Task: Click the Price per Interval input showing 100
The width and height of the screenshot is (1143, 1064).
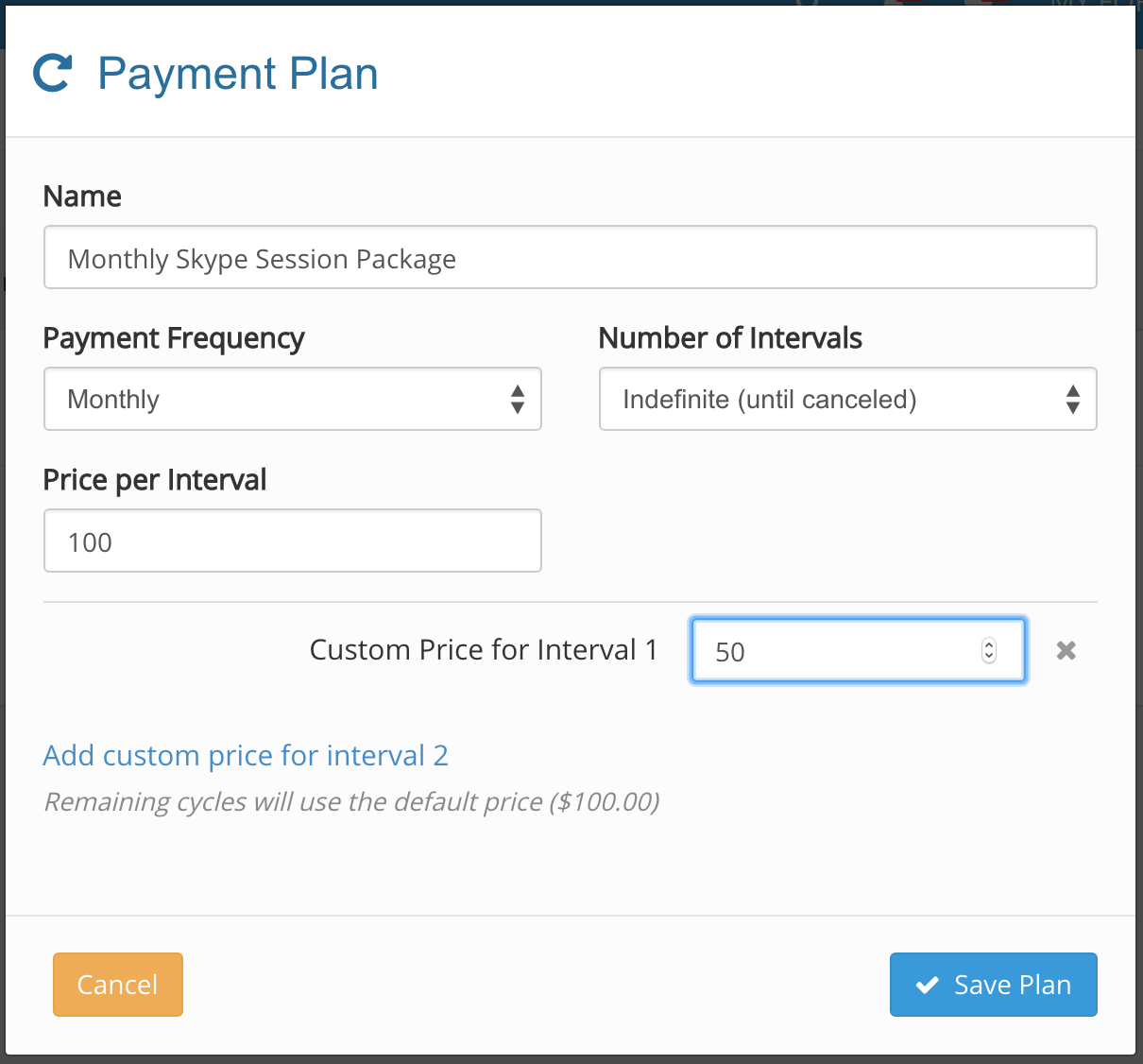Action: (x=292, y=541)
